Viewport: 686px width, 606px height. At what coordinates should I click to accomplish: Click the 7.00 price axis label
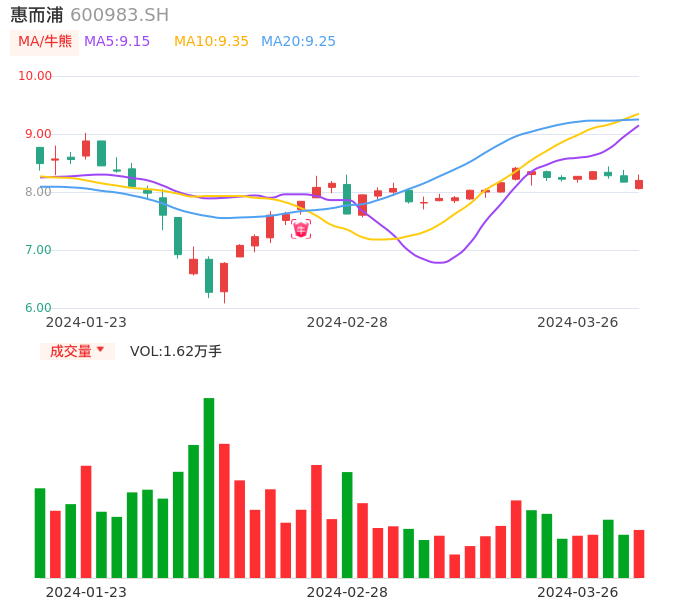click(x=38, y=250)
